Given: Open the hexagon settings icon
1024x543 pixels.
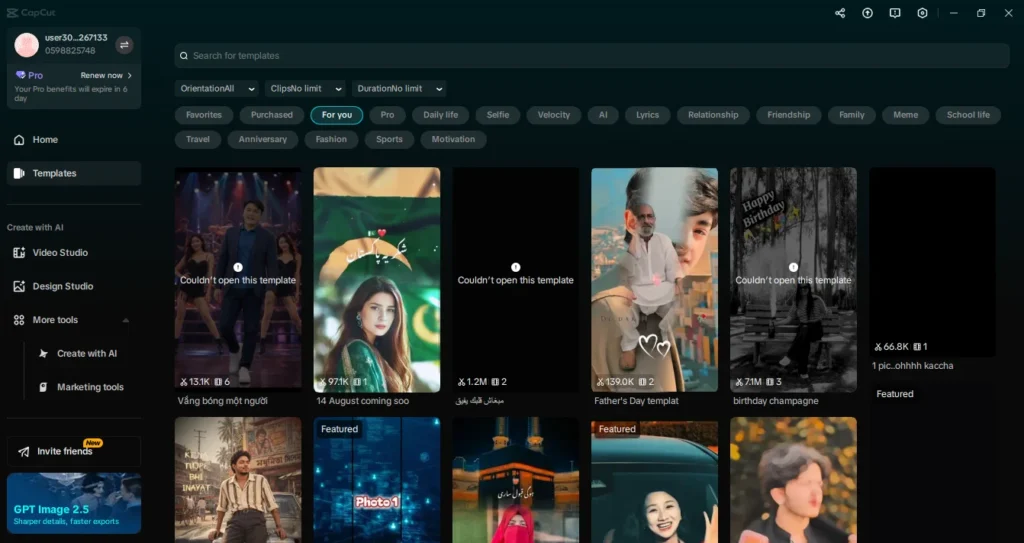Looking at the screenshot, I should pos(922,13).
